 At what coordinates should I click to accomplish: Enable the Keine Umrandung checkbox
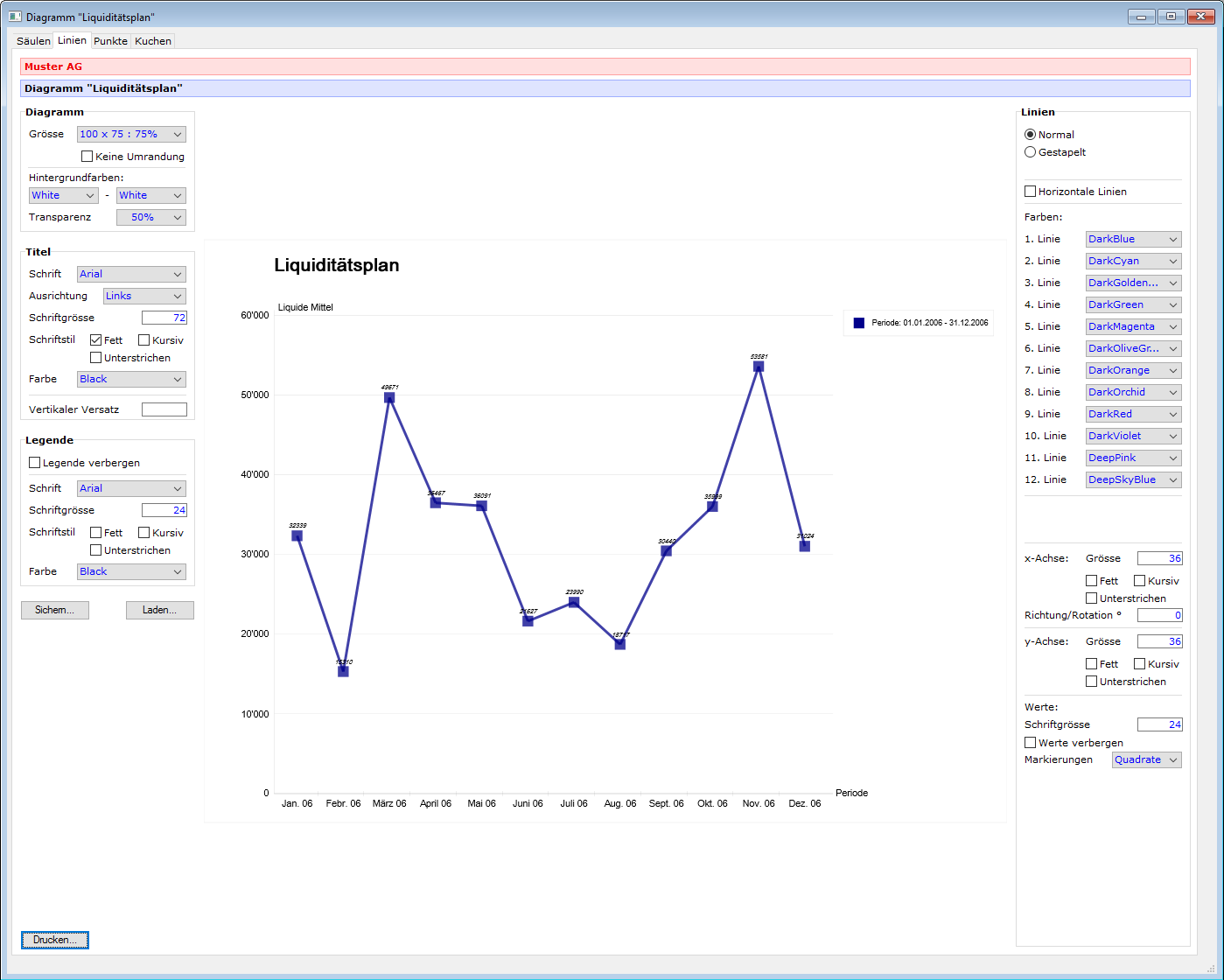87,157
